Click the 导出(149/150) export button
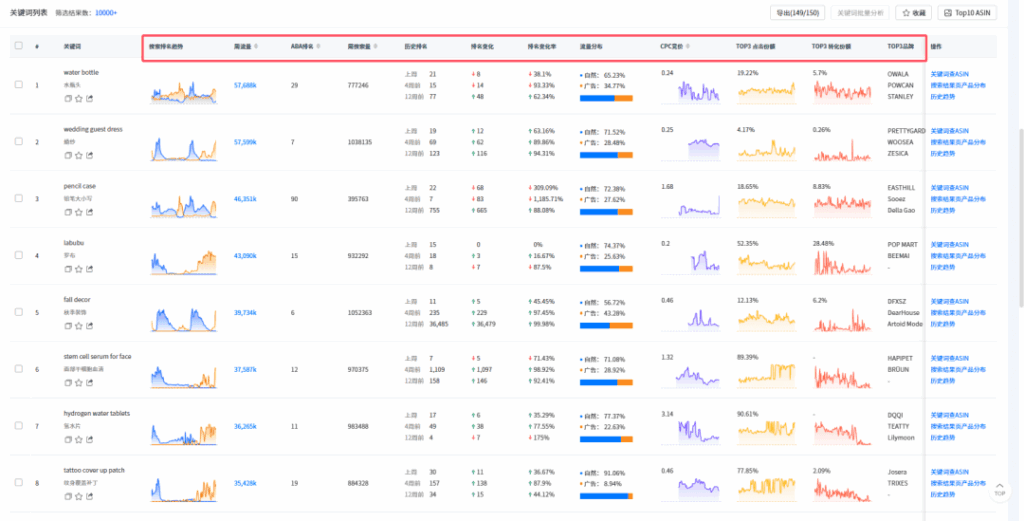1024x521 pixels. 798,13
